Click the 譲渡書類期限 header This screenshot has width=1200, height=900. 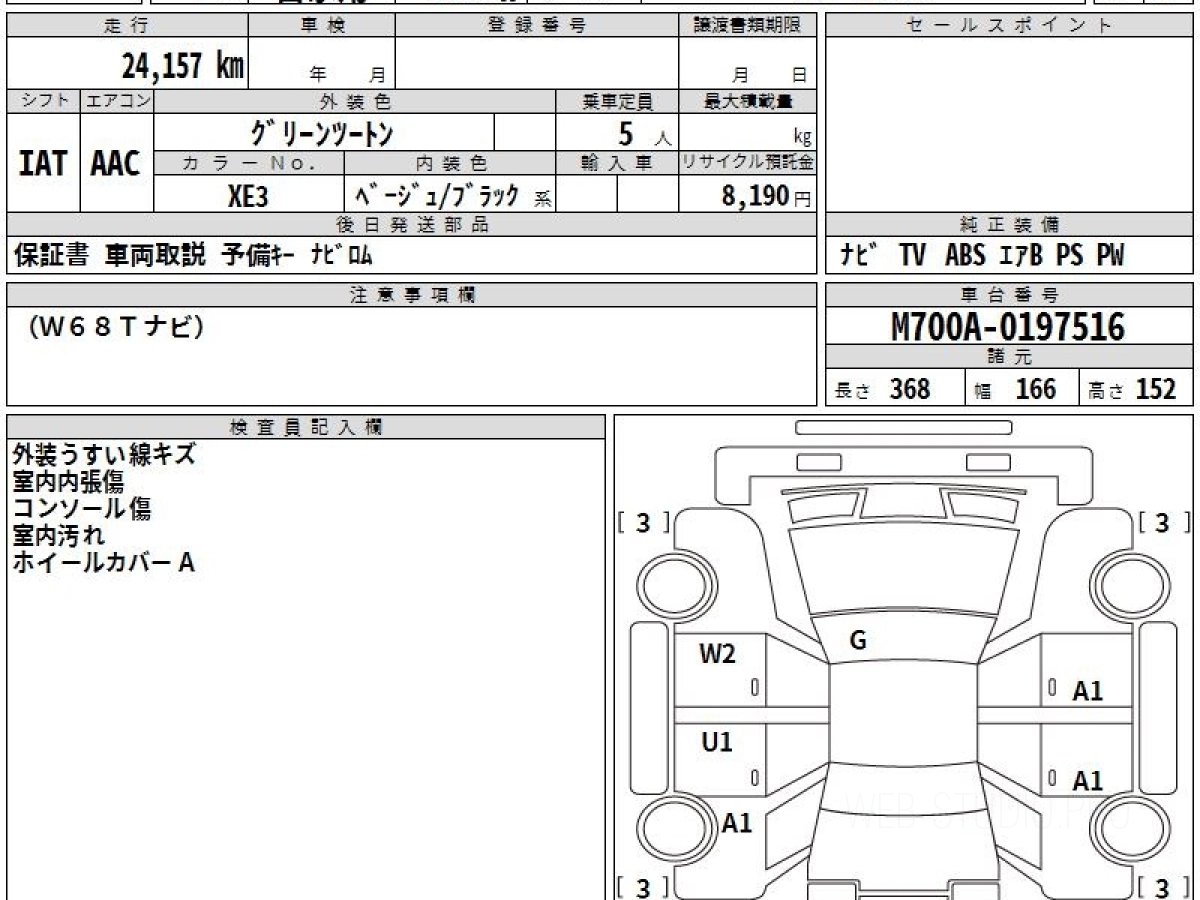[748, 26]
